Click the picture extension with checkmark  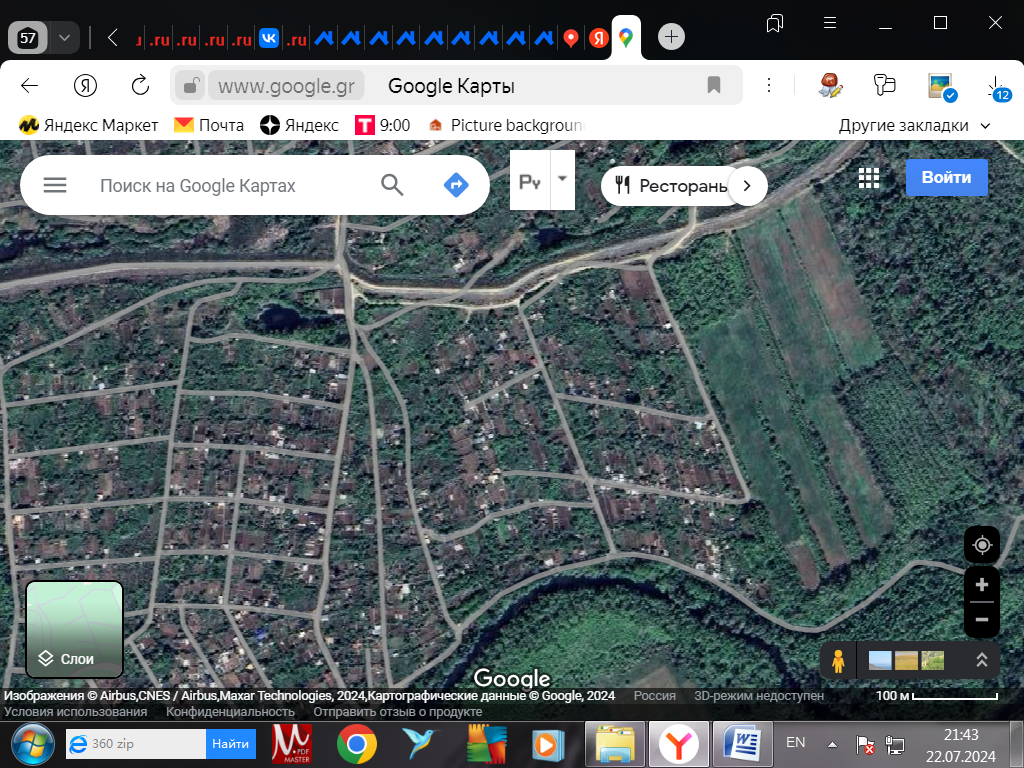tap(942, 86)
